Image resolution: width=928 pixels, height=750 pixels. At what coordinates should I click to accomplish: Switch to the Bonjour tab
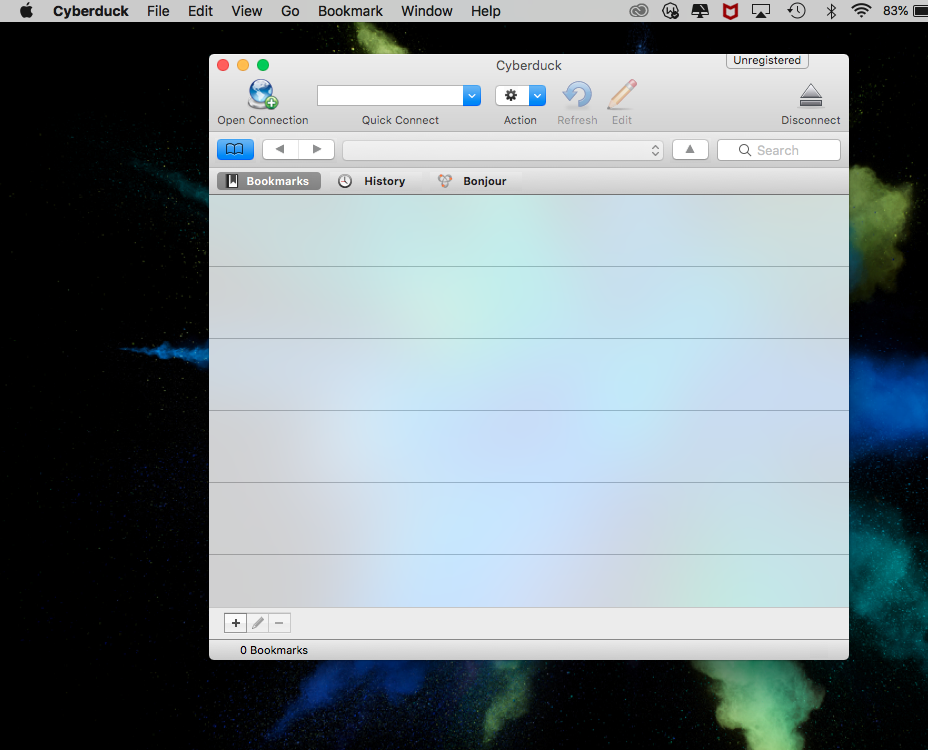(472, 181)
